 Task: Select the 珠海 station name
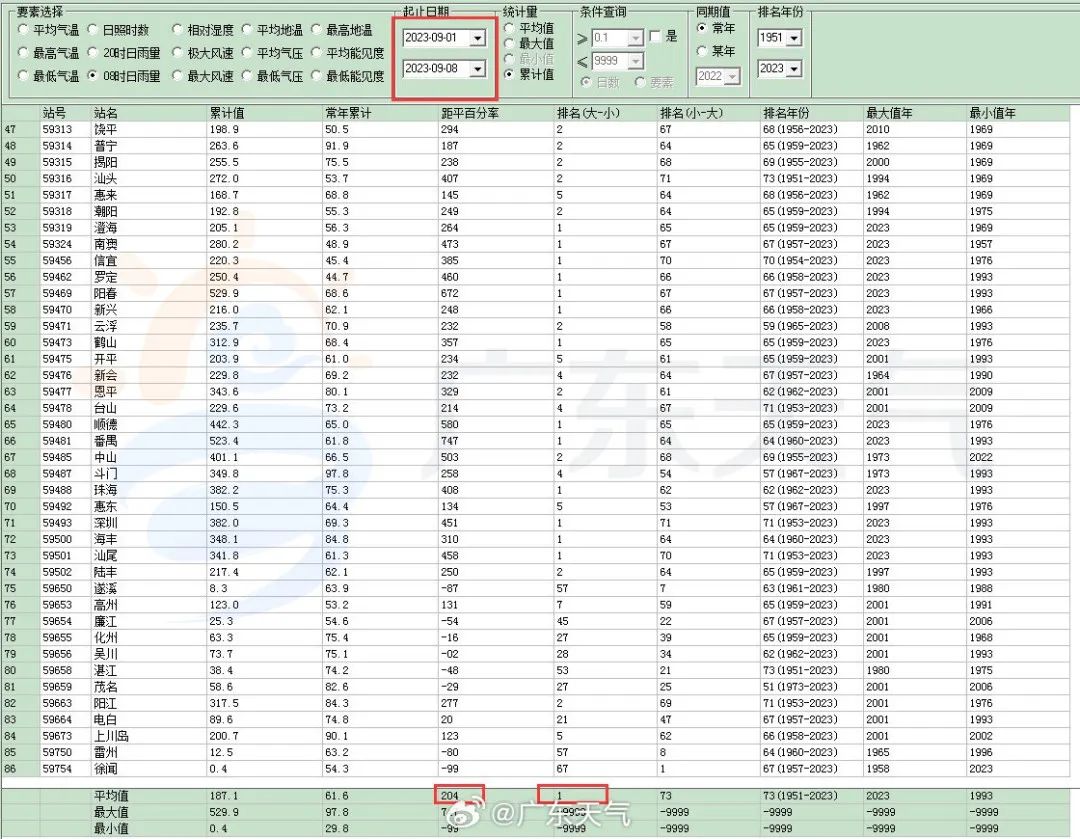pyautogui.click(x=105, y=490)
